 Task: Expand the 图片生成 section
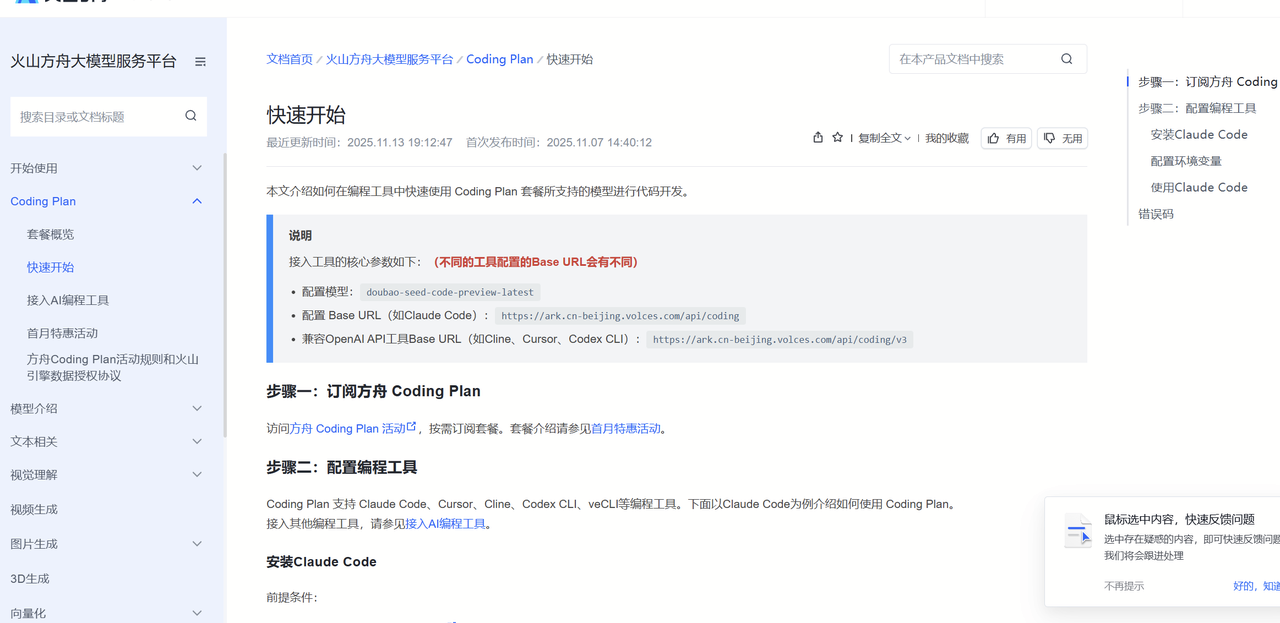(197, 544)
